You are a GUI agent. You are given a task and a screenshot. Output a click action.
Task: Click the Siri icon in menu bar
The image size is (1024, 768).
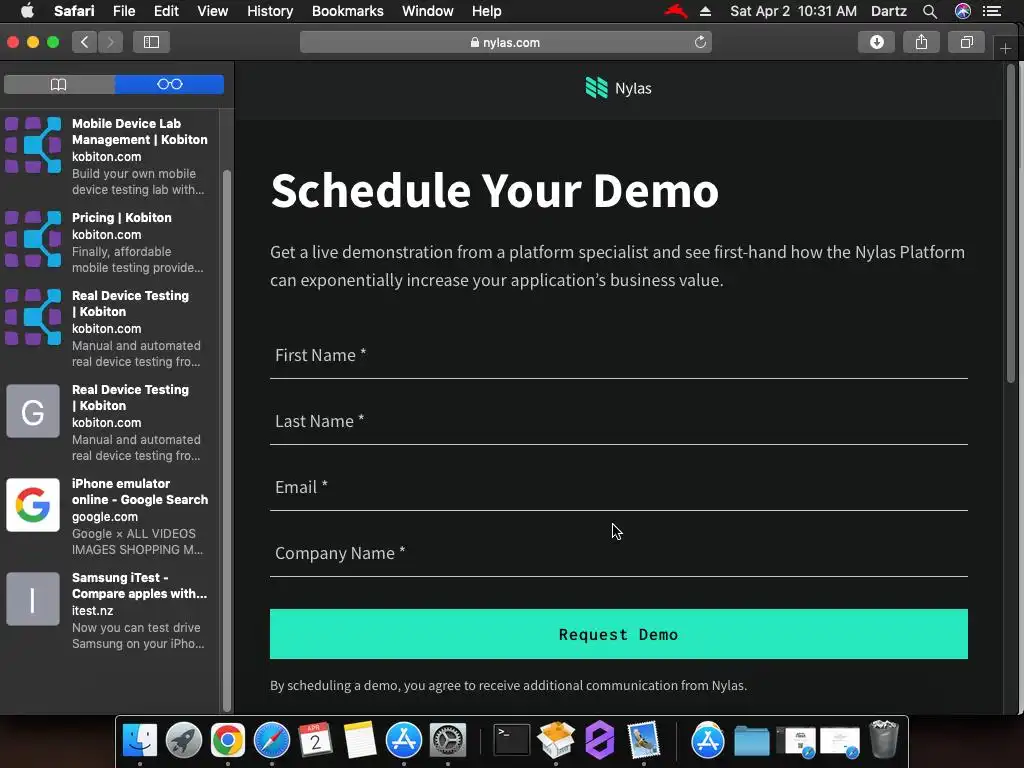point(963,11)
